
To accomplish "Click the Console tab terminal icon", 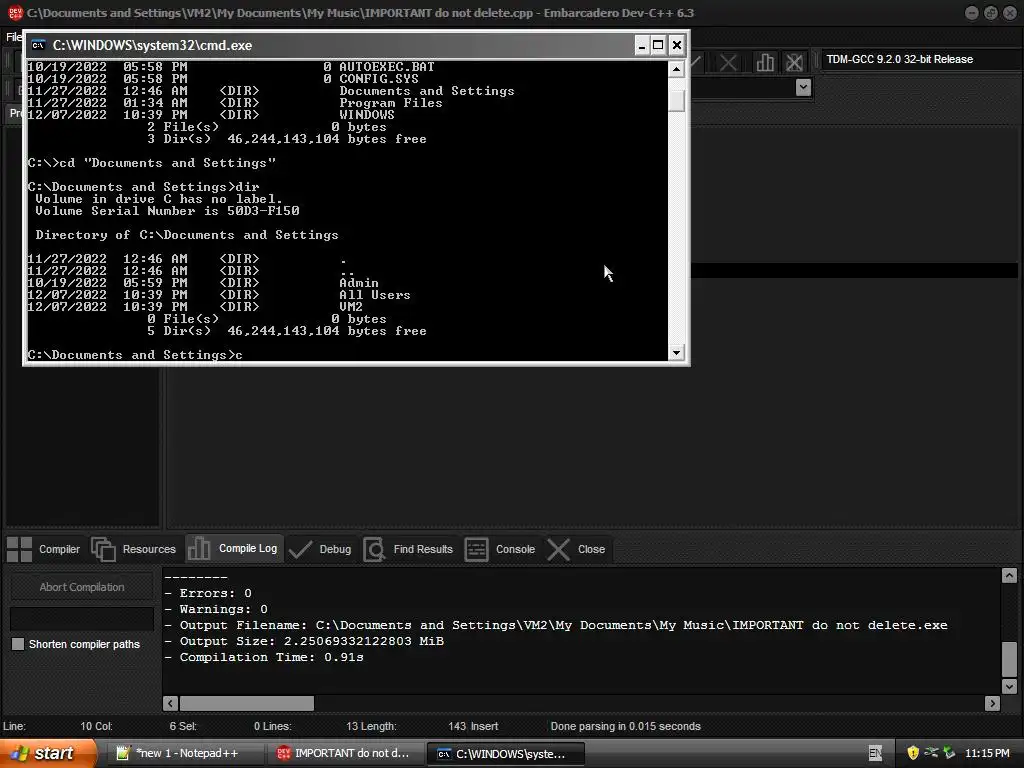I will tap(476, 549).
